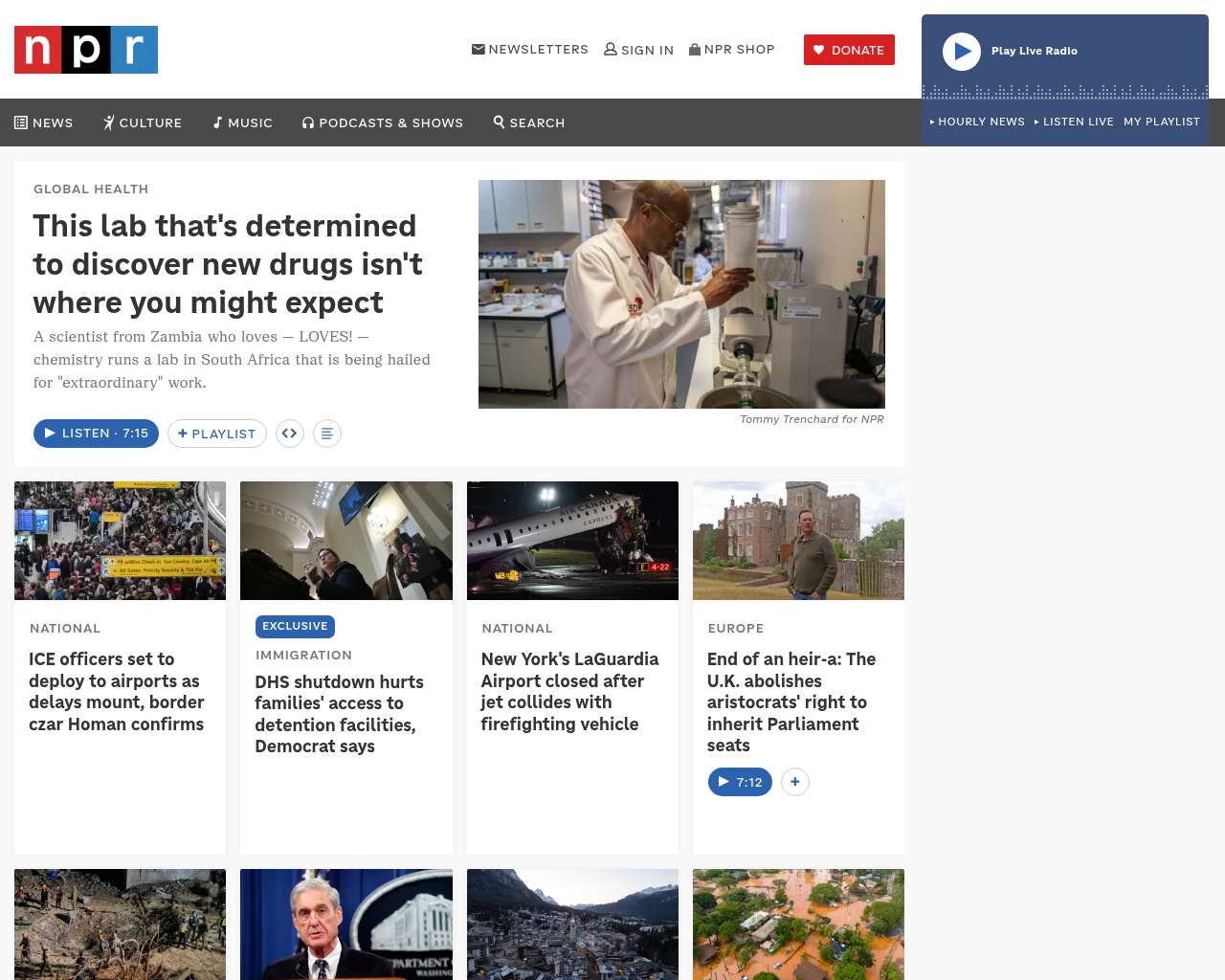Image resolution: width=1225 pixels, height=980 pixels.
Task: Open National category above LaGuardia story
Action: pyautogui.click(x=517, y=628)
